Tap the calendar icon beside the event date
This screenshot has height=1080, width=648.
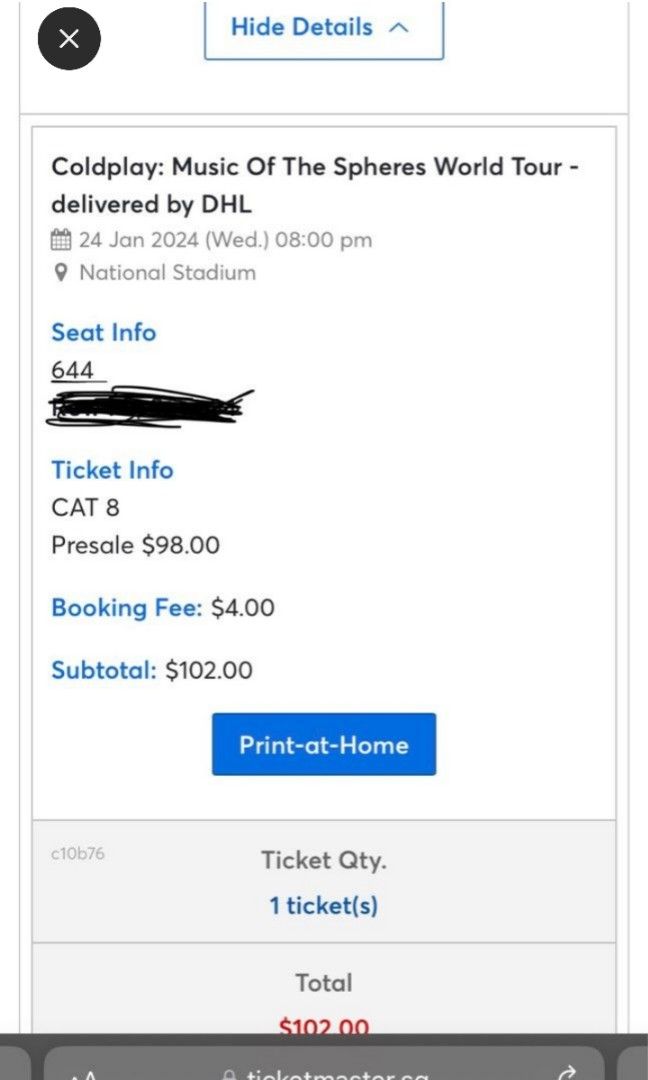tap(63, 239)
